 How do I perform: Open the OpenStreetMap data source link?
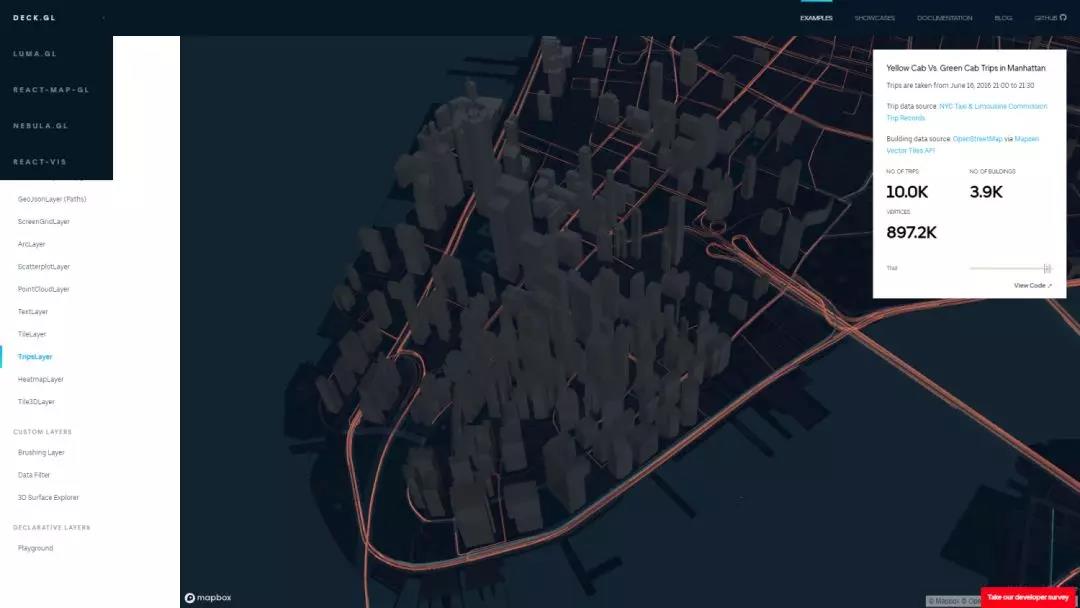pos(977,139)
